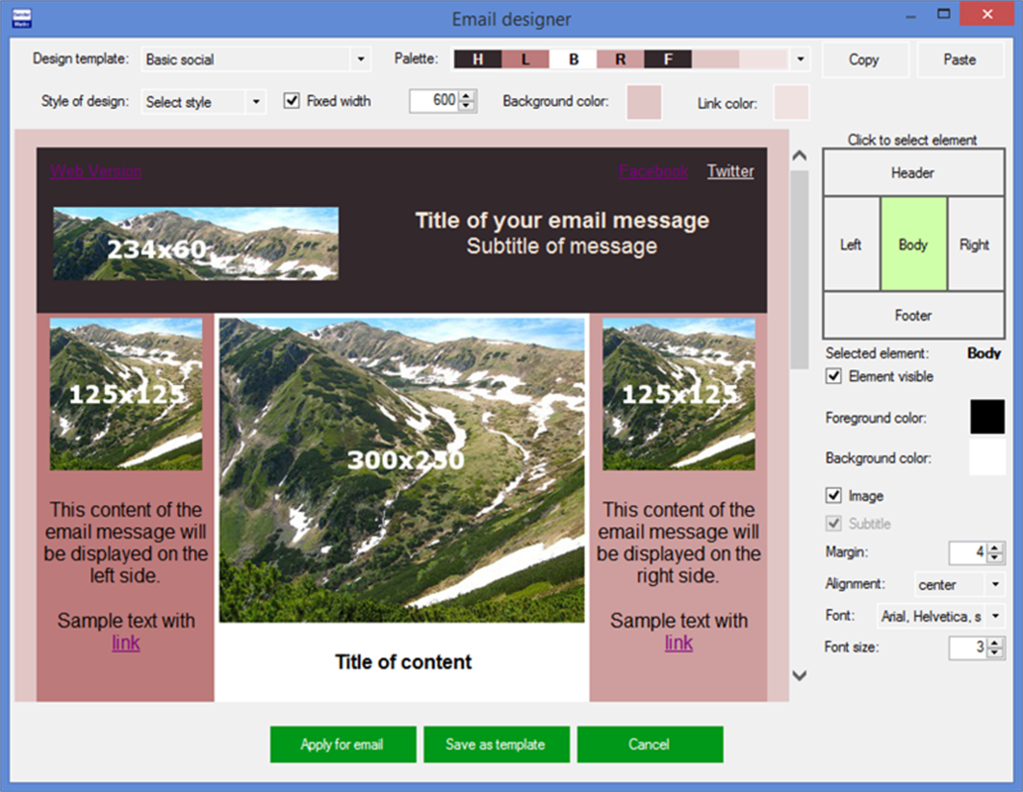
Task: Click the Apply for email button
Action: pyautogui.click(x=342, y=745)
